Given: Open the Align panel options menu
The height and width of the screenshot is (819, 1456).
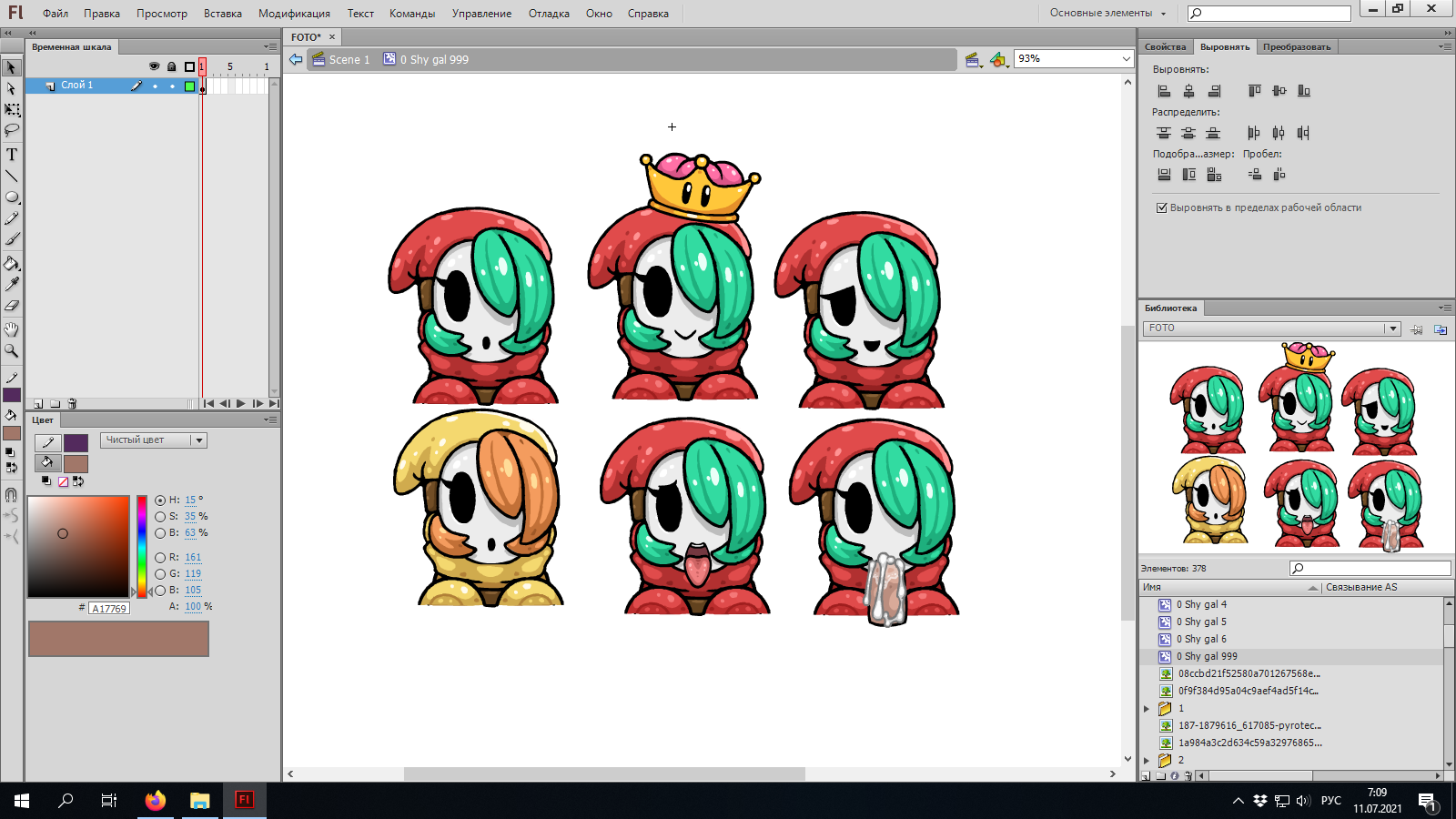Looking at the screenshot, I should (x=1445, y=46).
